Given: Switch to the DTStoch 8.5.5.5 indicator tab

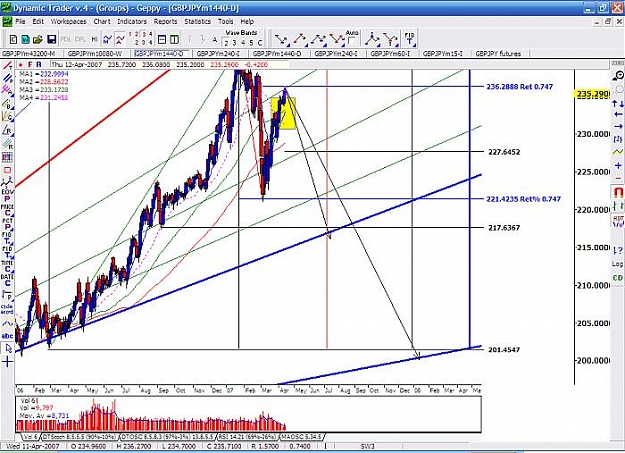Looking at the screenshot, I should click(79, 437).
